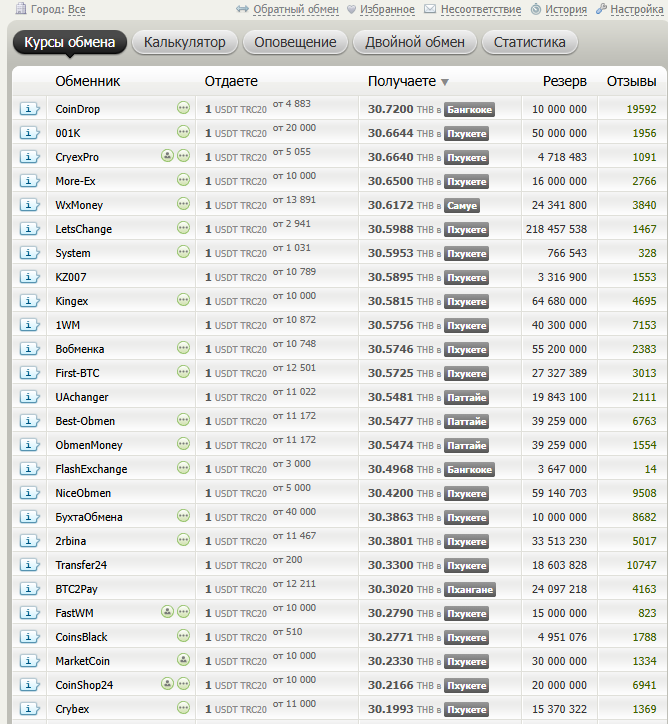Click chat bubble icon next to CoinDrop
This screenshot has height=724, width=668.
(183, 108)
